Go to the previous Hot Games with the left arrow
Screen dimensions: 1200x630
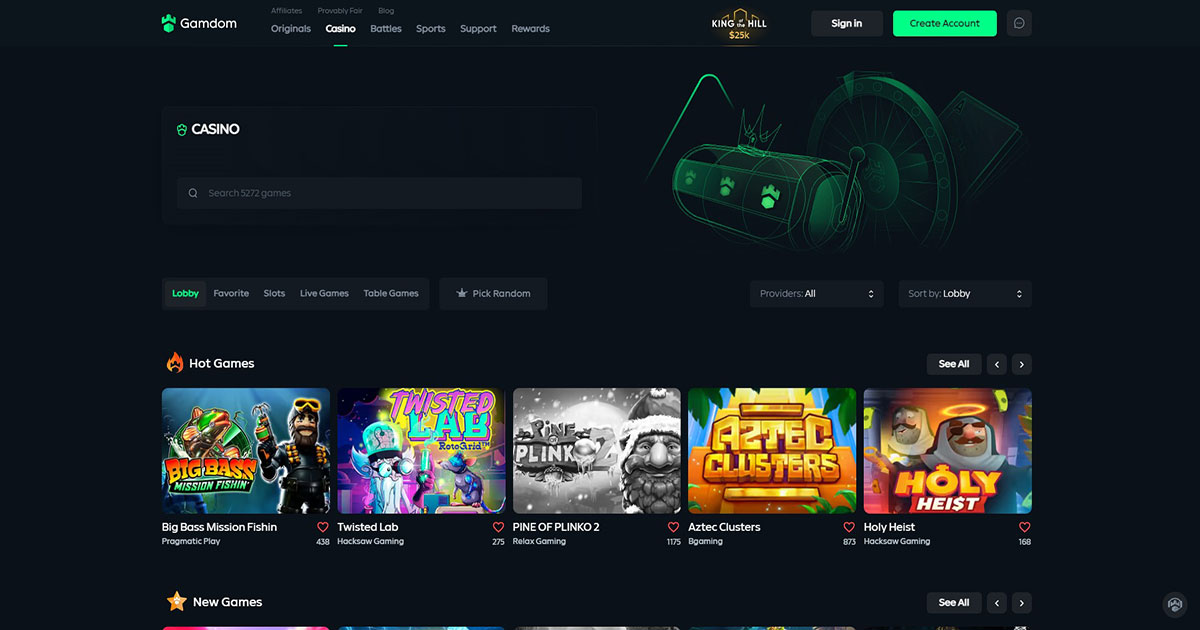pos(997,364)
